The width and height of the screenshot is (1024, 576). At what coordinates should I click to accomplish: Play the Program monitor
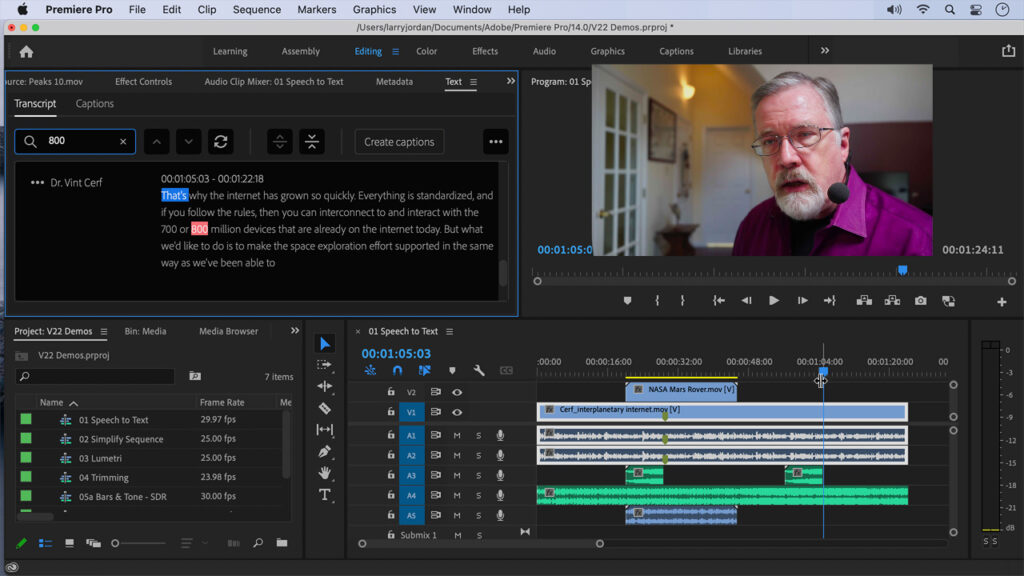click(x=774, y=300)
